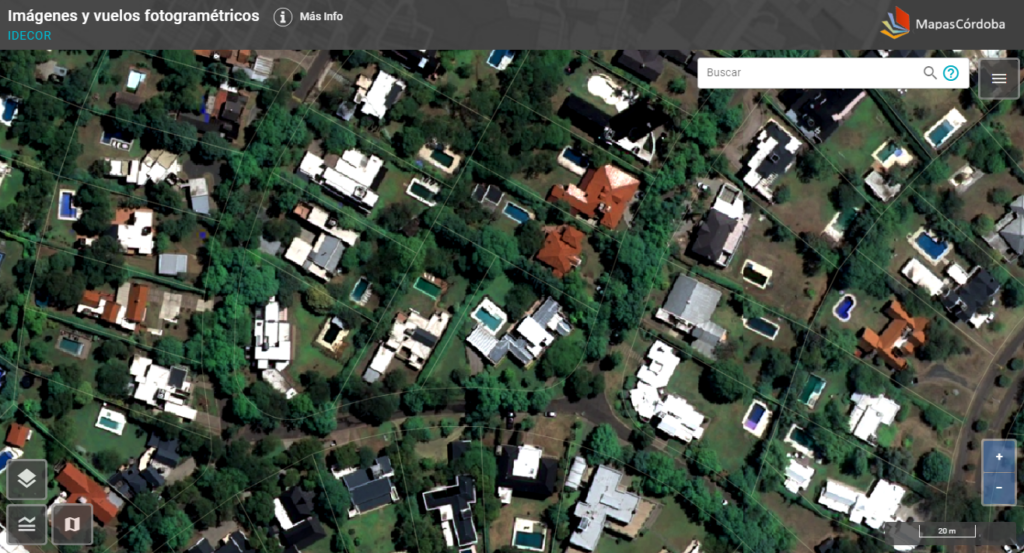Click the folded map basemap icon
Screen dimensions: 1024x553
tap(72, 524)
